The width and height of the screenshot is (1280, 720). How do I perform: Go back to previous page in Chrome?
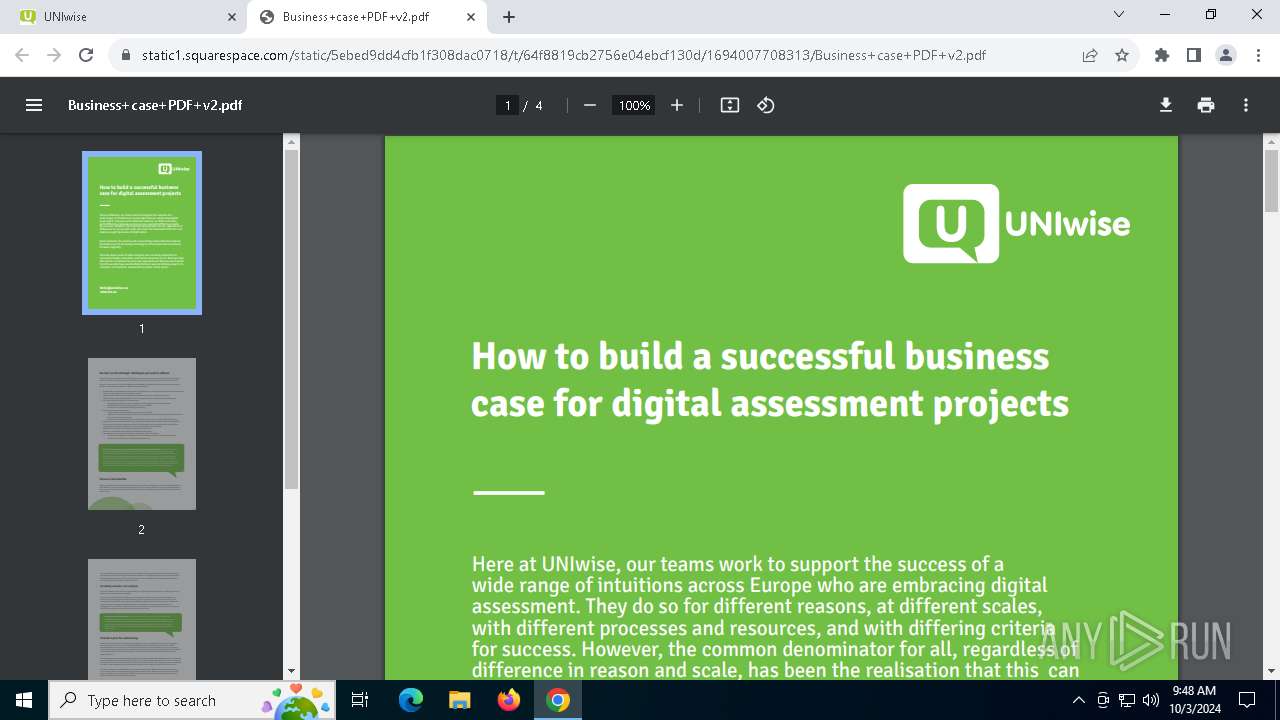coord(22,55)
